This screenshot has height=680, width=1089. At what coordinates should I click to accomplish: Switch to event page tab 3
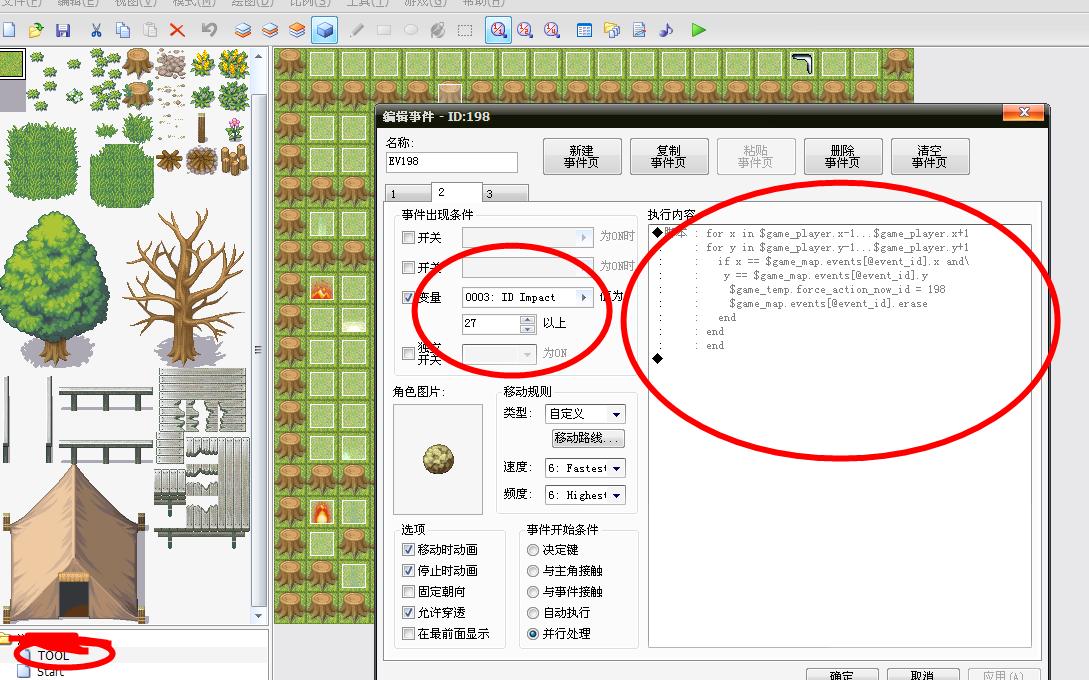(x=505, y=194)
